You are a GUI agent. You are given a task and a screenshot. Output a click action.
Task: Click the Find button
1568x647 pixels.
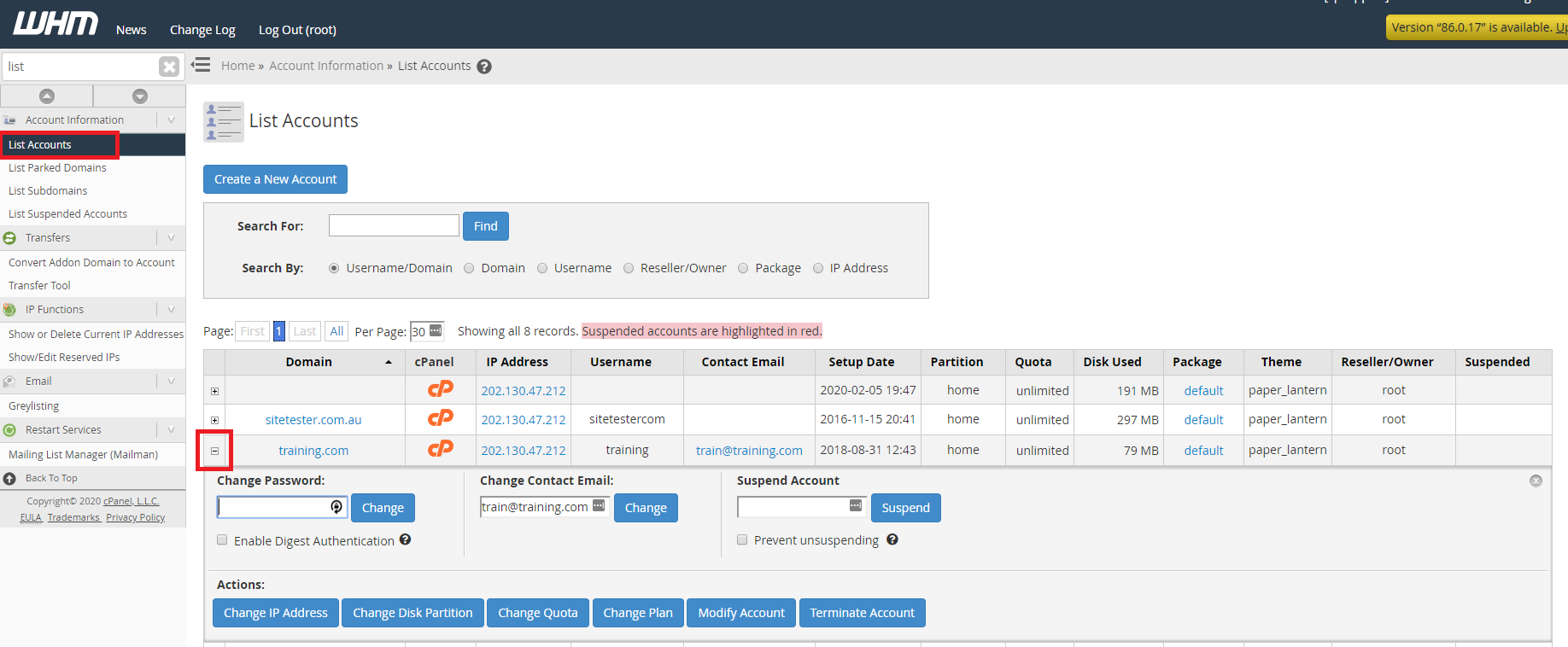[486, 226]
